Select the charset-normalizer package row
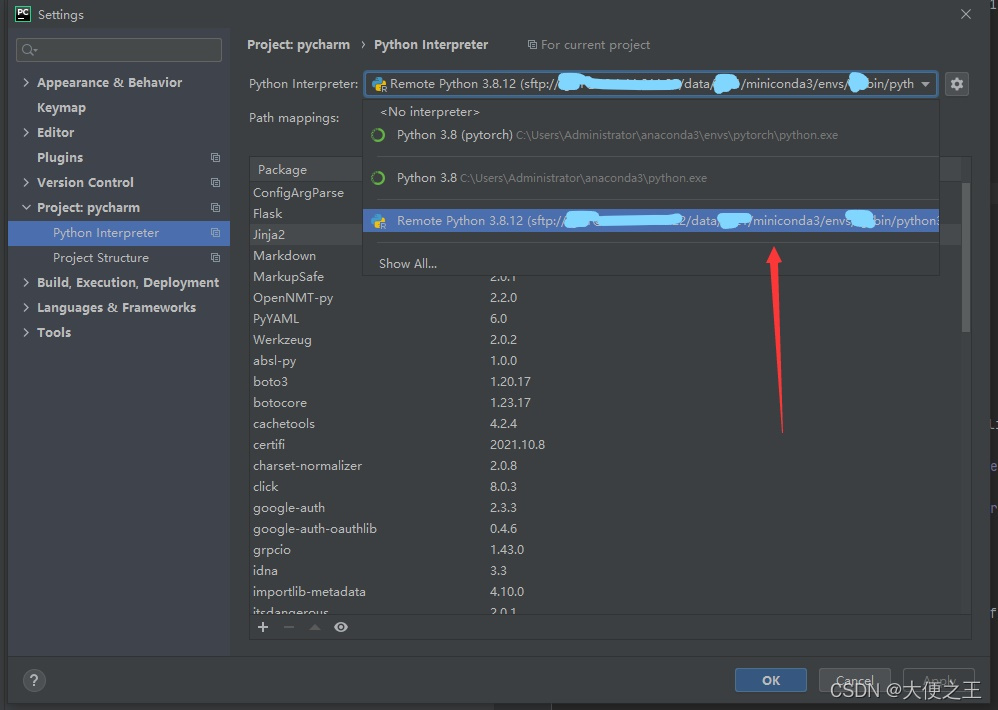This screenshot has width=998, height=710. [x=605, y=466]
